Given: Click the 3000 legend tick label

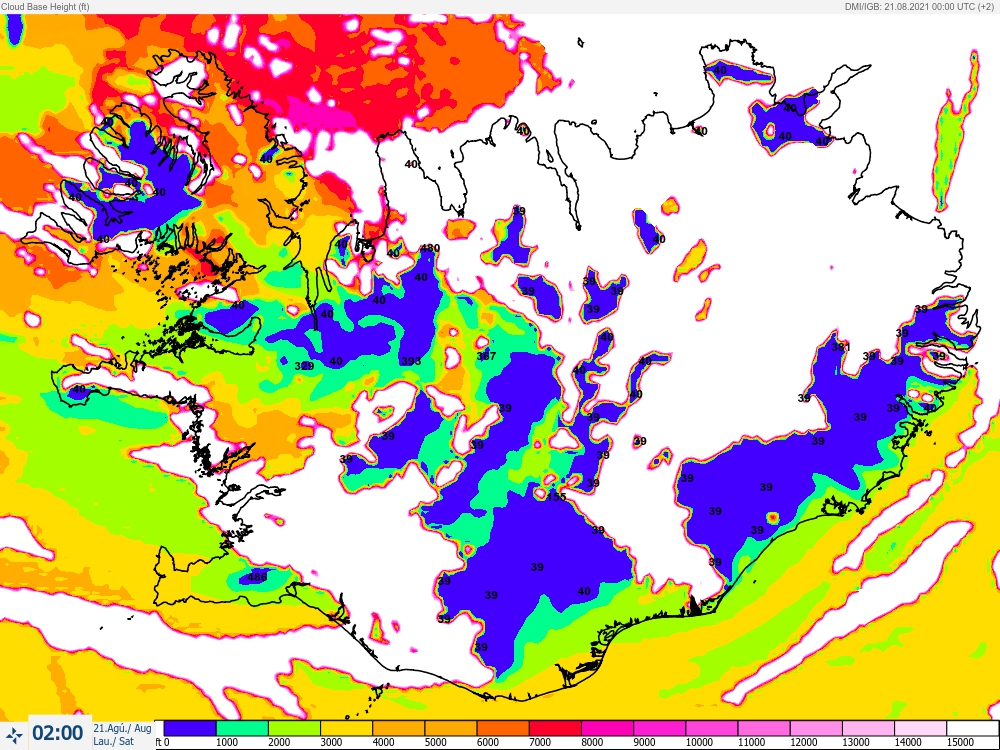Looking at the screenshot, I should 332,742.
